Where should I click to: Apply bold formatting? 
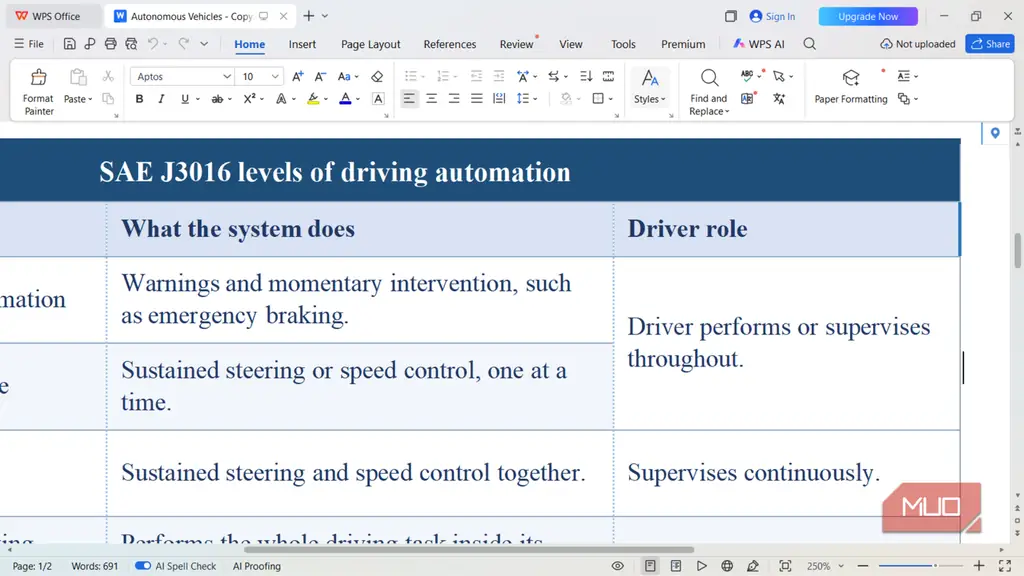point(139,99)
